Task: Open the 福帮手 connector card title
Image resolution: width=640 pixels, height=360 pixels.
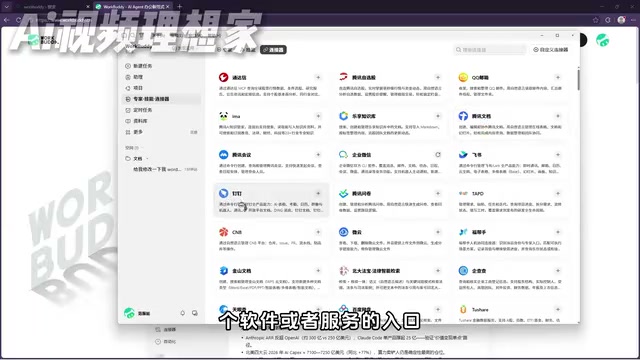Action: point(479,232)
